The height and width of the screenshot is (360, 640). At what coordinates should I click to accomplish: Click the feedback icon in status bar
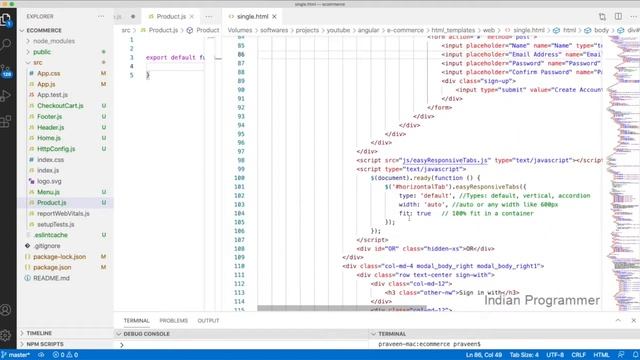621,355
